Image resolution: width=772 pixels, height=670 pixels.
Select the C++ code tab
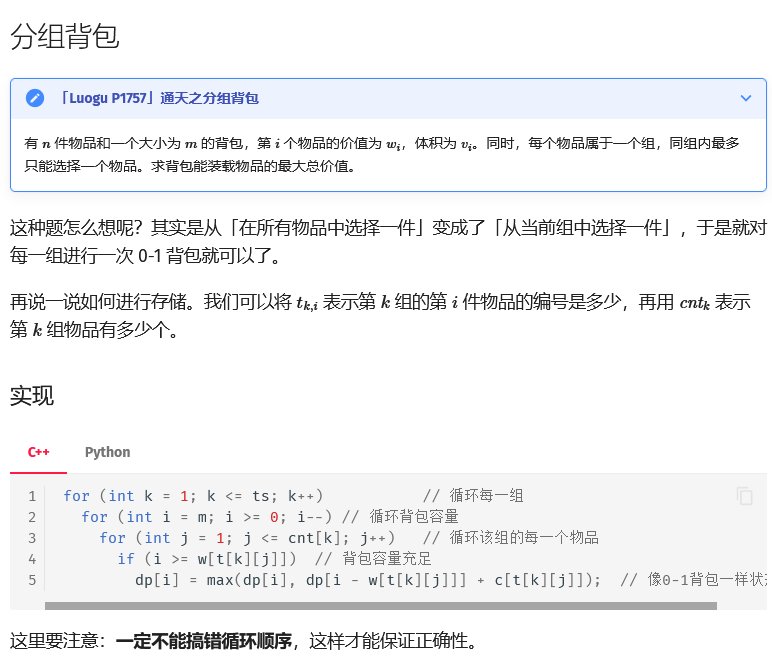pos(38,452)
